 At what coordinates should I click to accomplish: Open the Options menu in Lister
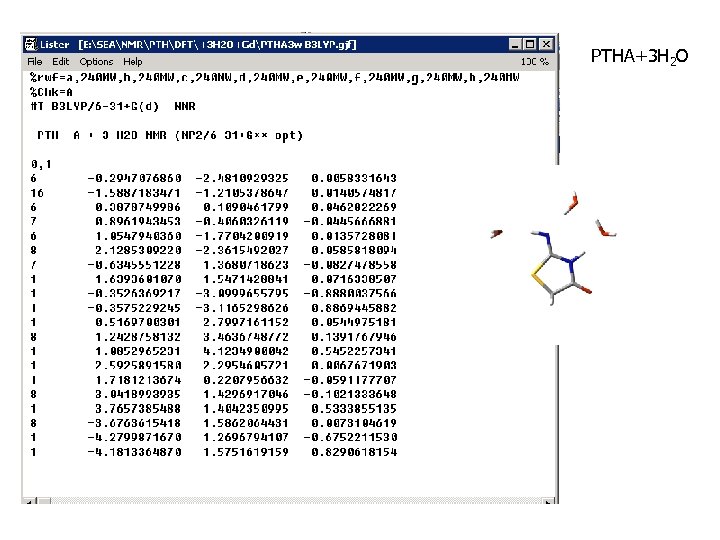(x=96, y=62)
